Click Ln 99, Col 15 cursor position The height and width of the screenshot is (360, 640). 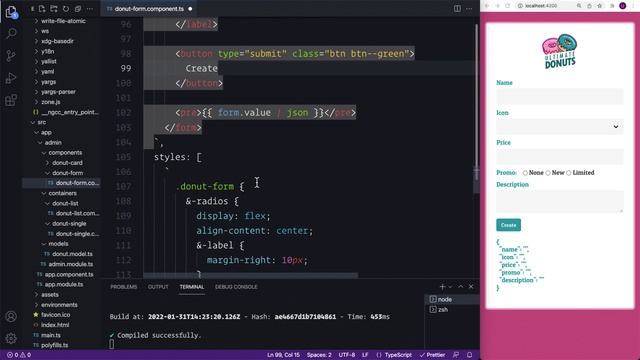[283, 355]
